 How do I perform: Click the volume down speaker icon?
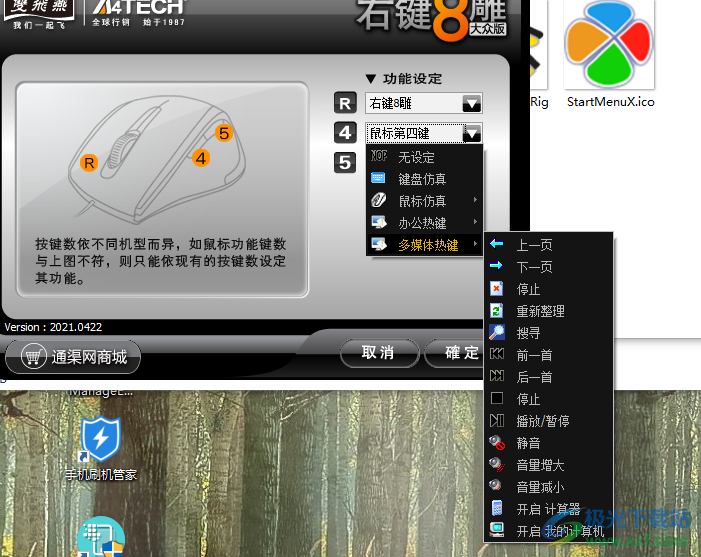[x=495, y=485]
